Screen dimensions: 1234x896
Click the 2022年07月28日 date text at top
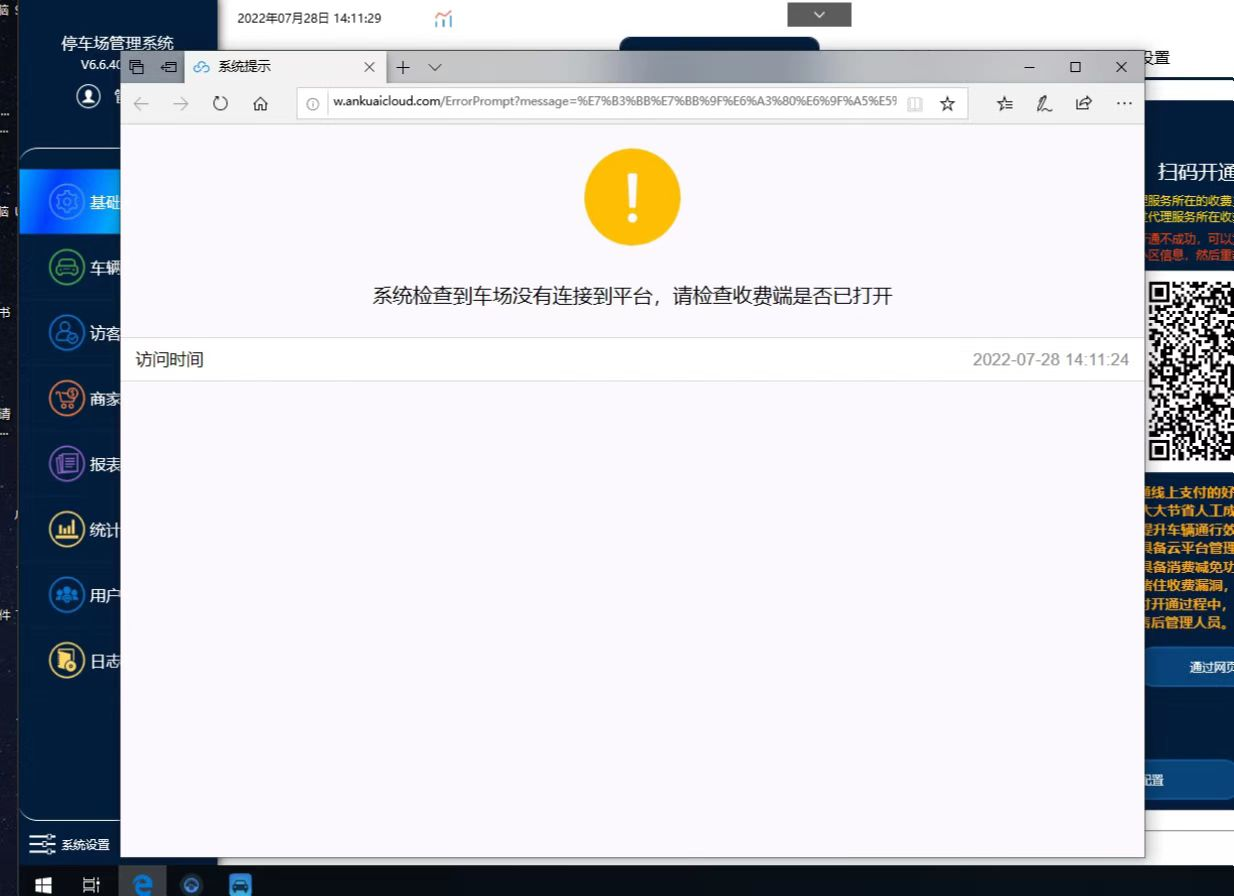coord(309,18)
